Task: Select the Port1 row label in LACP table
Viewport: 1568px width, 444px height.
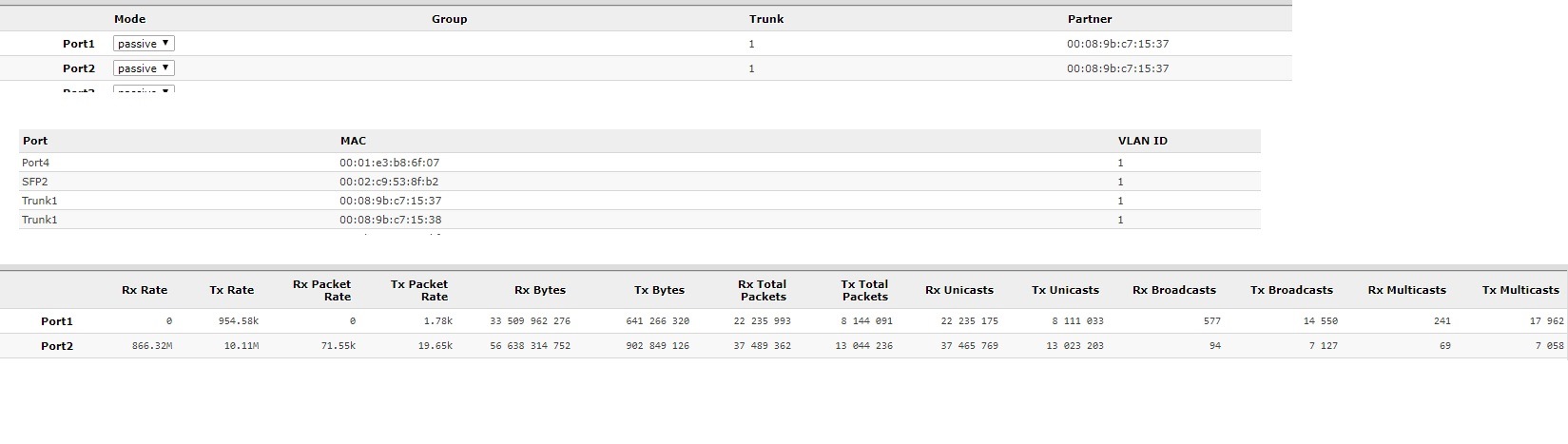Action: (79, 44)
